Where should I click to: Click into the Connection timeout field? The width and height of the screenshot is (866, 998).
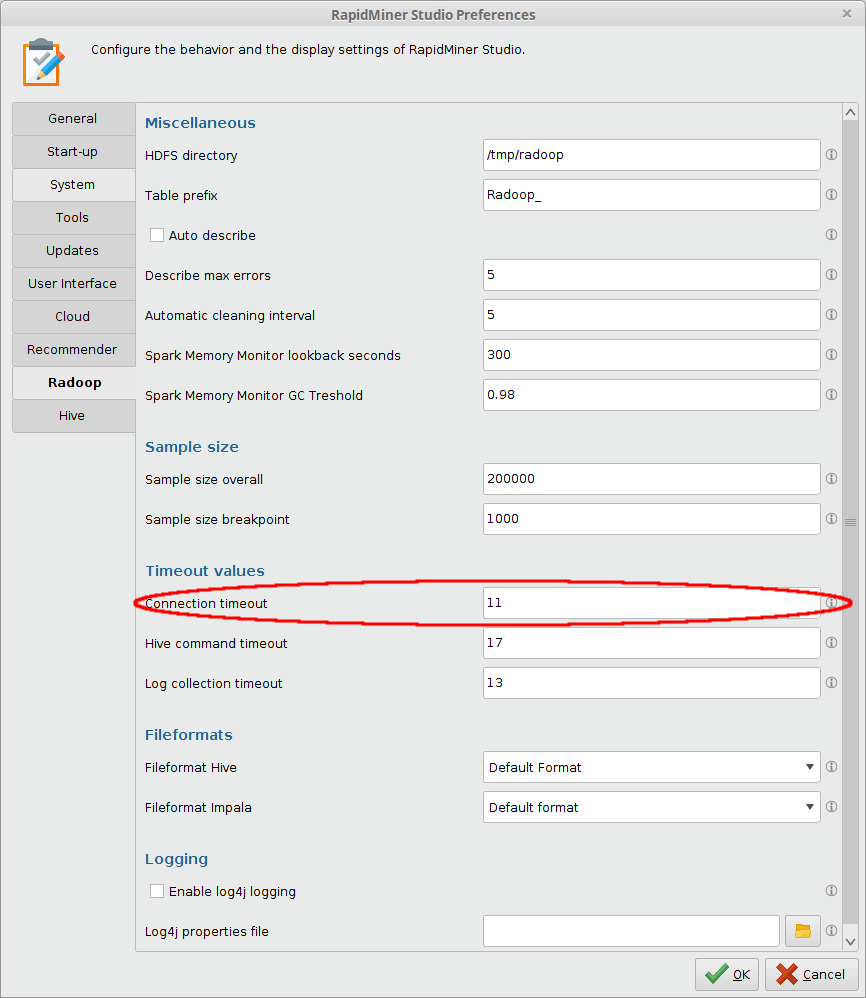(651, 603)
